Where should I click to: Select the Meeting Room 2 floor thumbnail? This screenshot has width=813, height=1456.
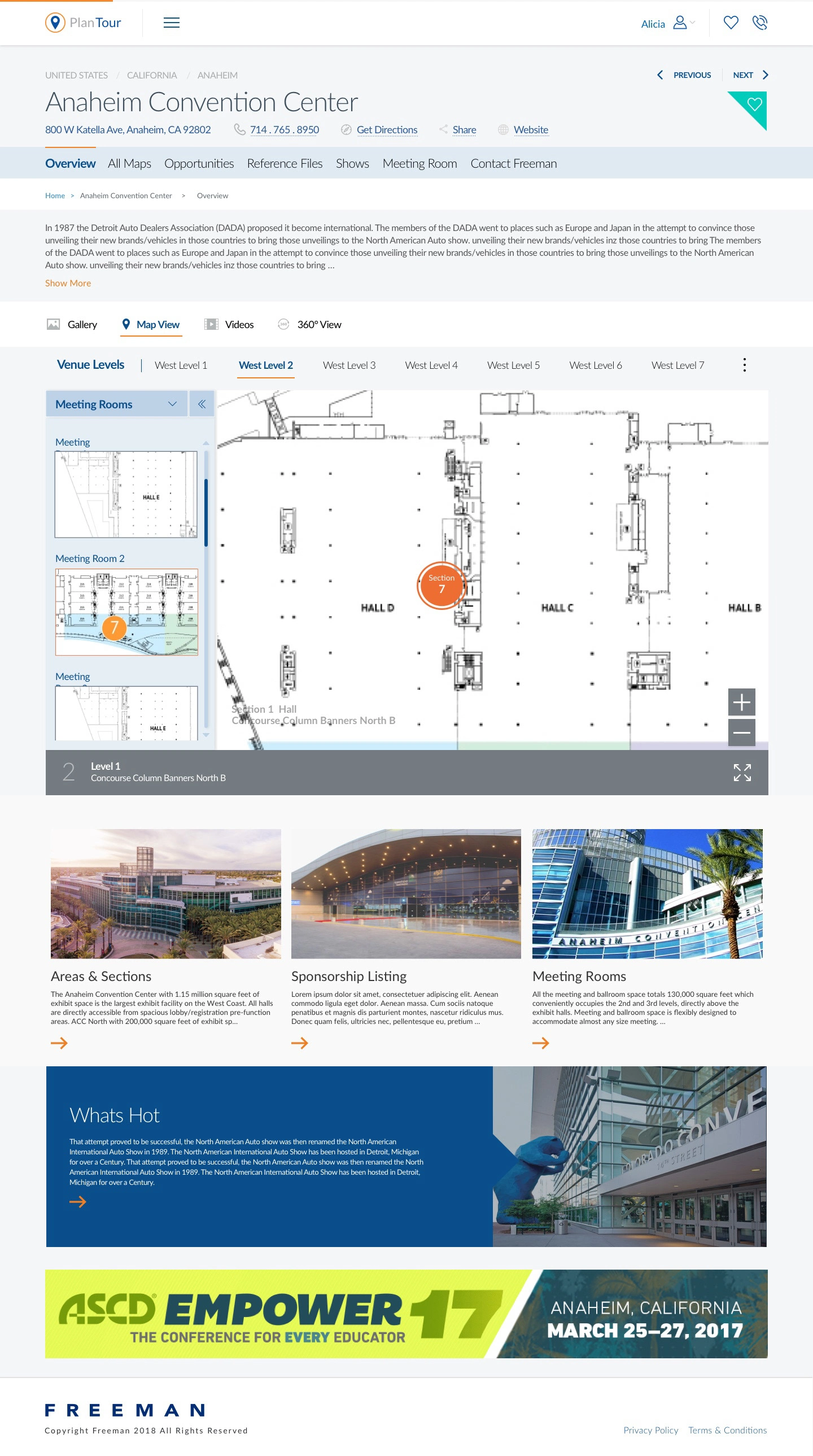(126, 612)
